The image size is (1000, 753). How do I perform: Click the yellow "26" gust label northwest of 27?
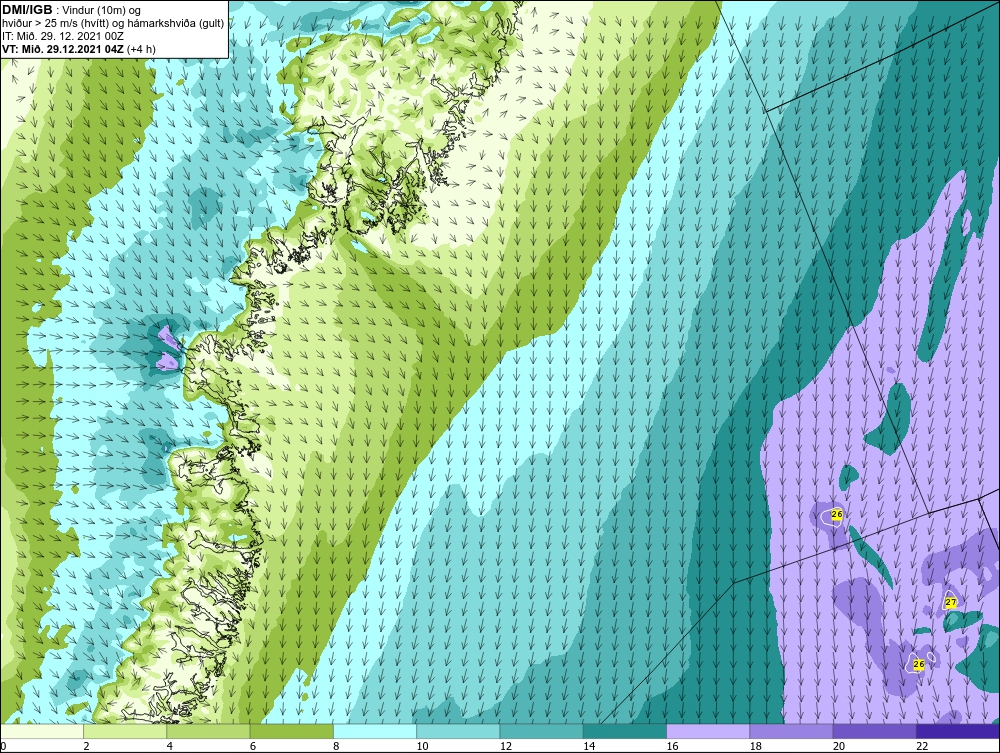point(837,515)
